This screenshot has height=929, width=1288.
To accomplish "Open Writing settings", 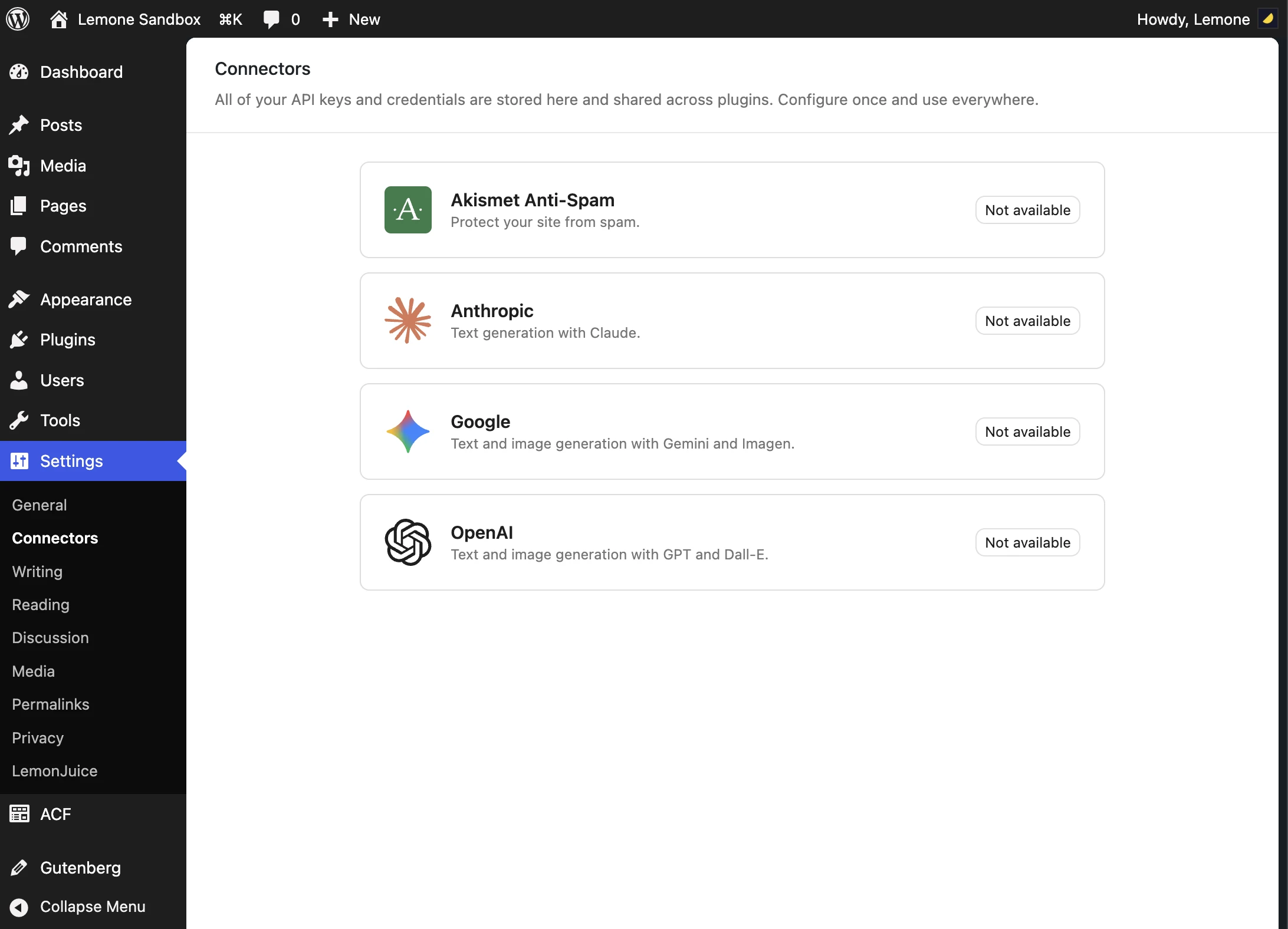I will [x=37, y=572].
